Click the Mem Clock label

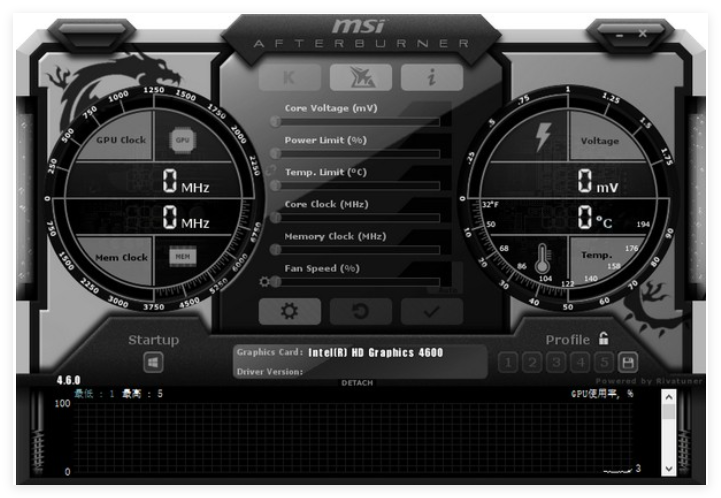point(121,258)
